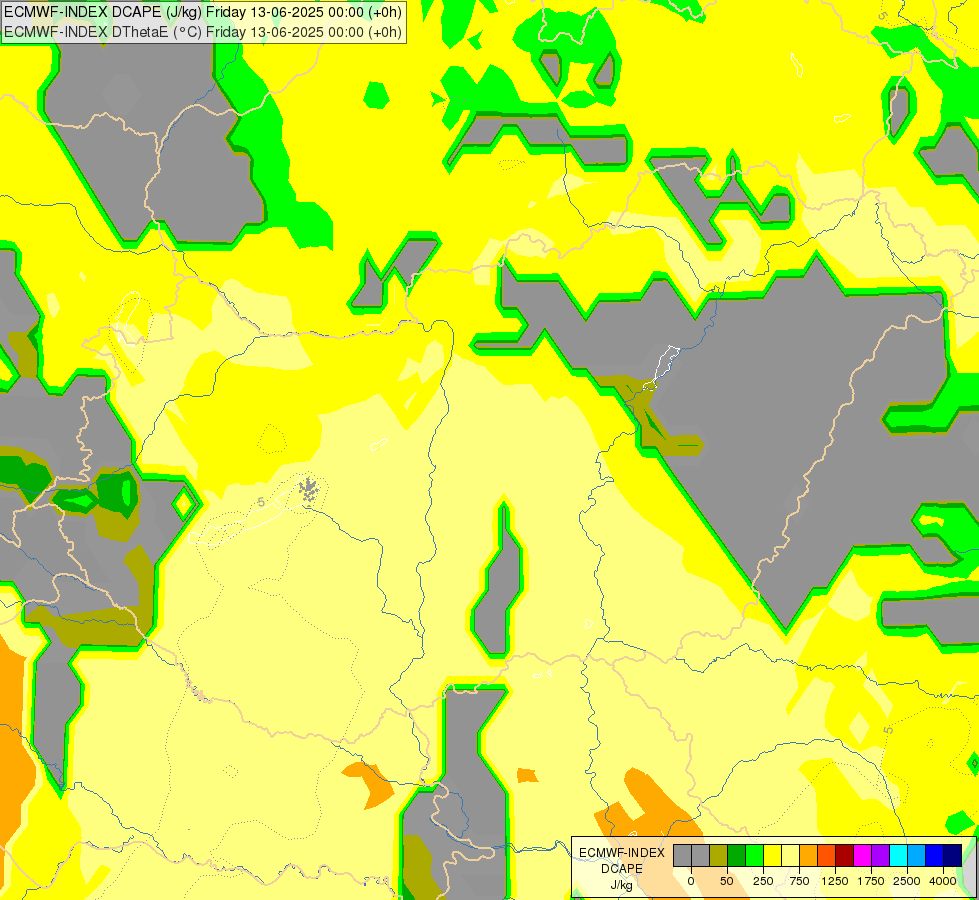Click the legend value 2500

(907, 881)
